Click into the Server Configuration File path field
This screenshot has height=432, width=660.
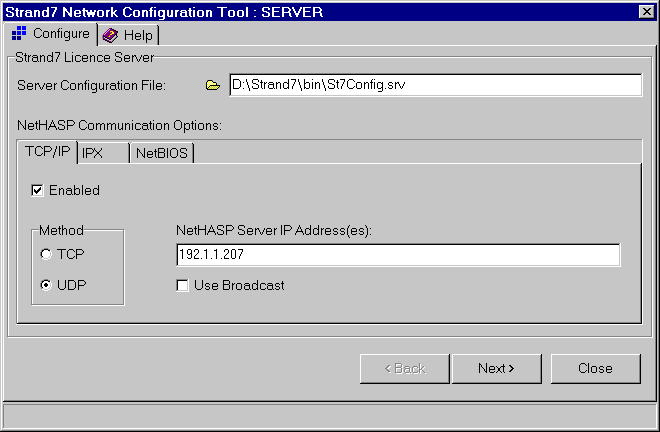(434, 86)
